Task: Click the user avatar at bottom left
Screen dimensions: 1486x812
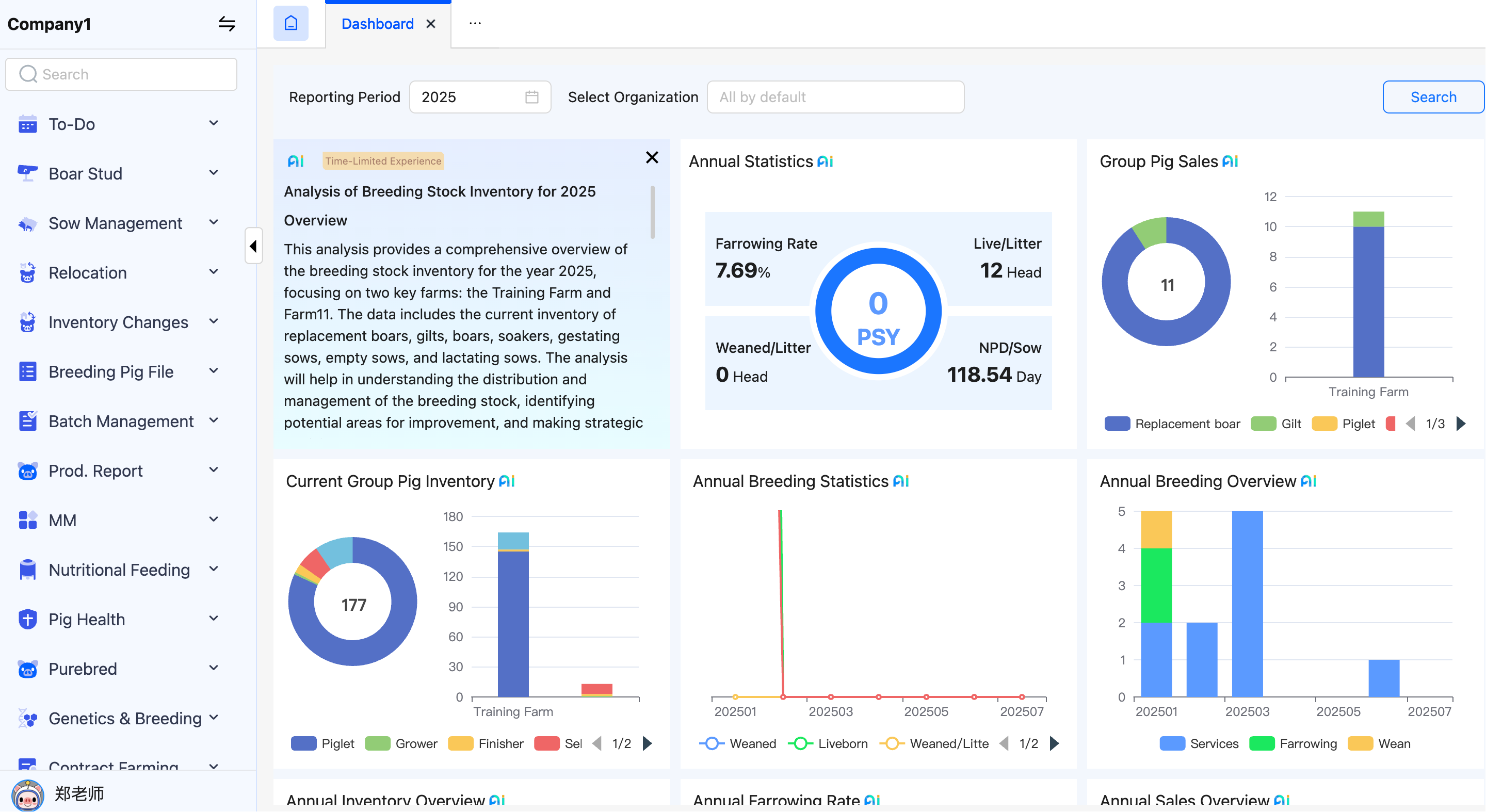Action: click(27, 794)
